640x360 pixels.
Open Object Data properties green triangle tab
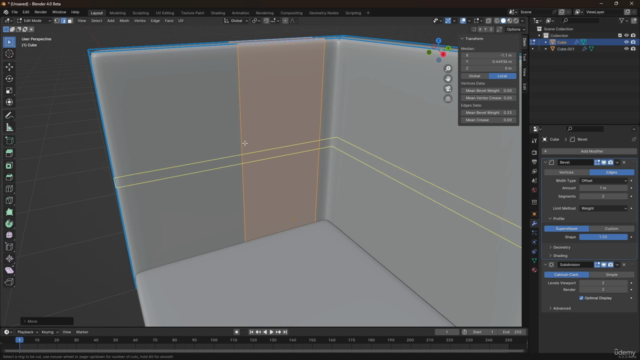(534, 260)
